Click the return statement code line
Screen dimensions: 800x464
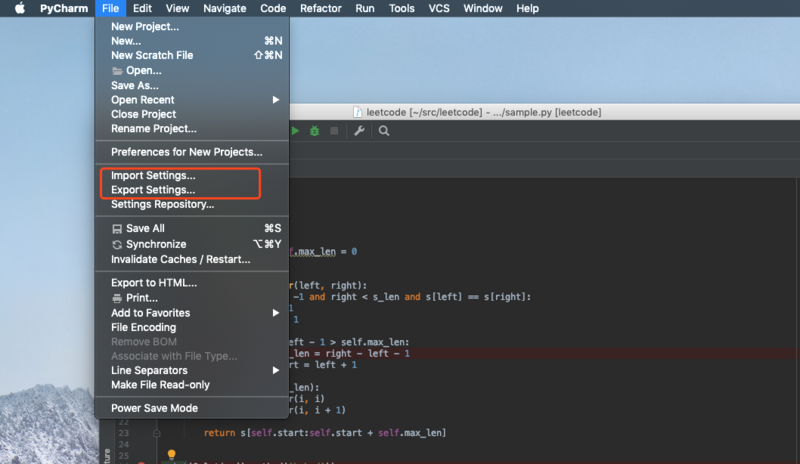click(x=325, y=433)
